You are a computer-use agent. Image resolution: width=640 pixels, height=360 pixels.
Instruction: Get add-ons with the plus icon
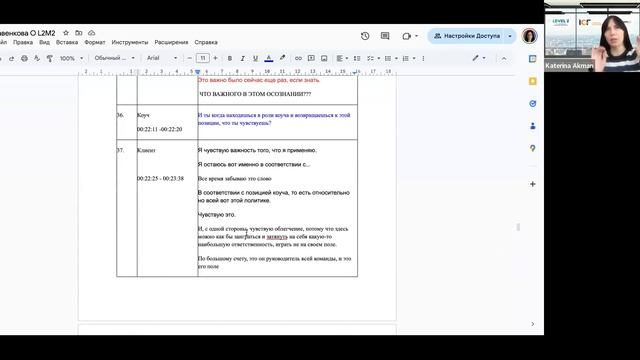point(533,184)
